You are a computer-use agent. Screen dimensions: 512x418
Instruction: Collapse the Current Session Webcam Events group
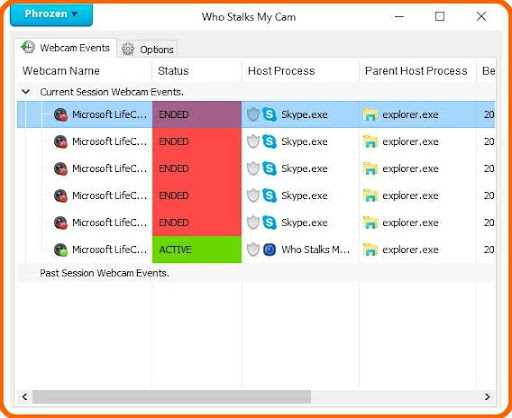pyautogui.click(x=26, y=92)
